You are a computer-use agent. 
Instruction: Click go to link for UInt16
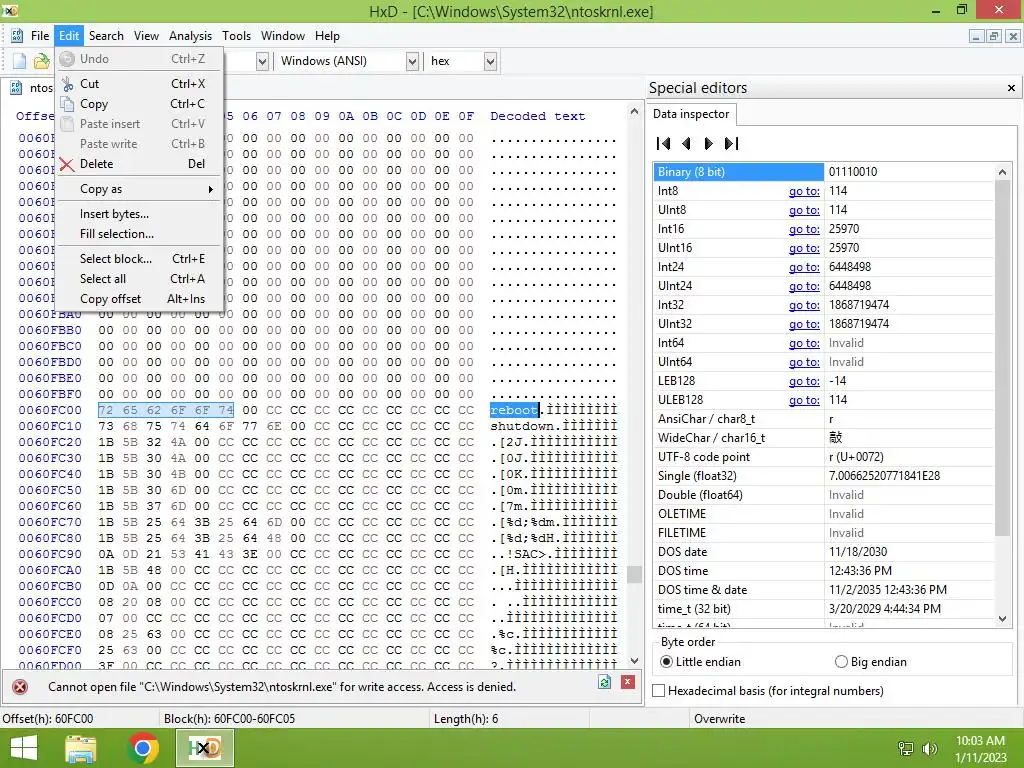click(804, 248)
